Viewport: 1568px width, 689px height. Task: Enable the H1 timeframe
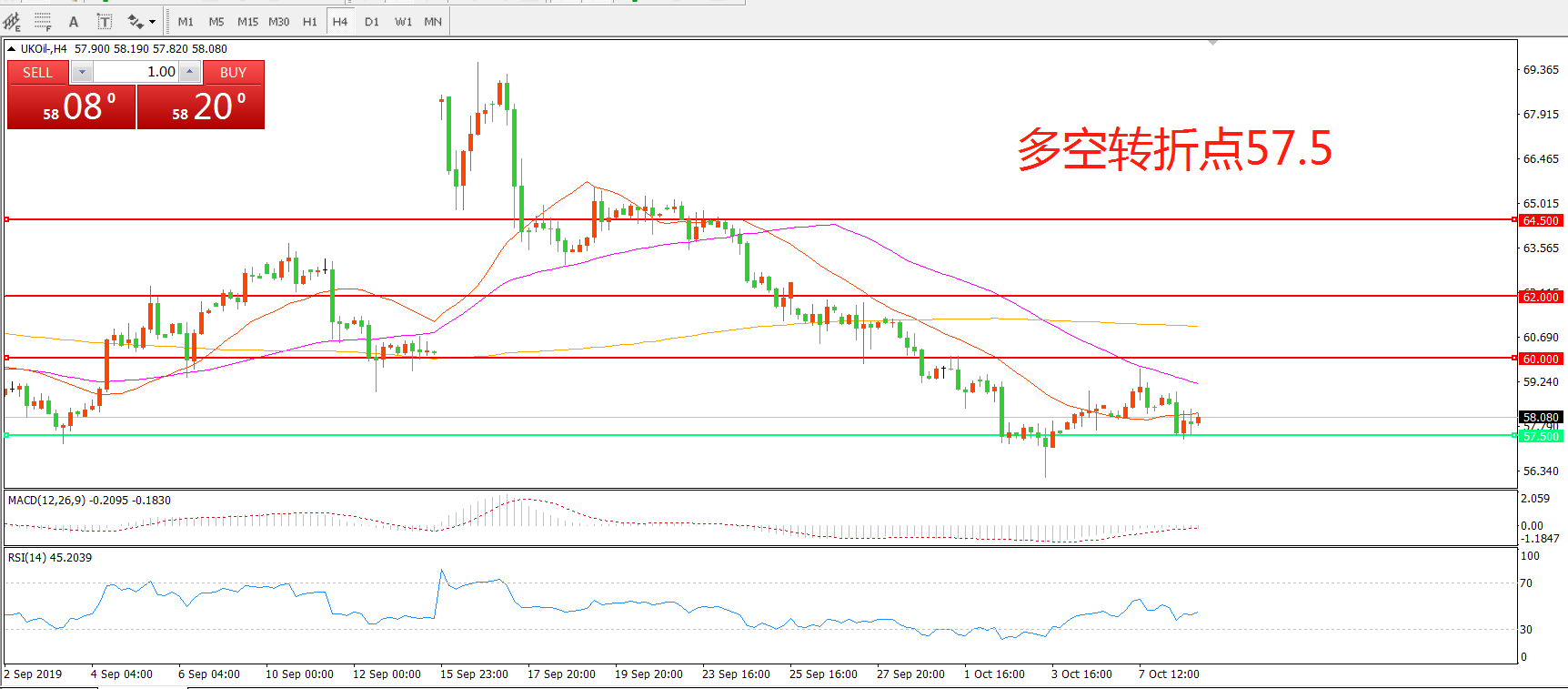click(309, 22)
